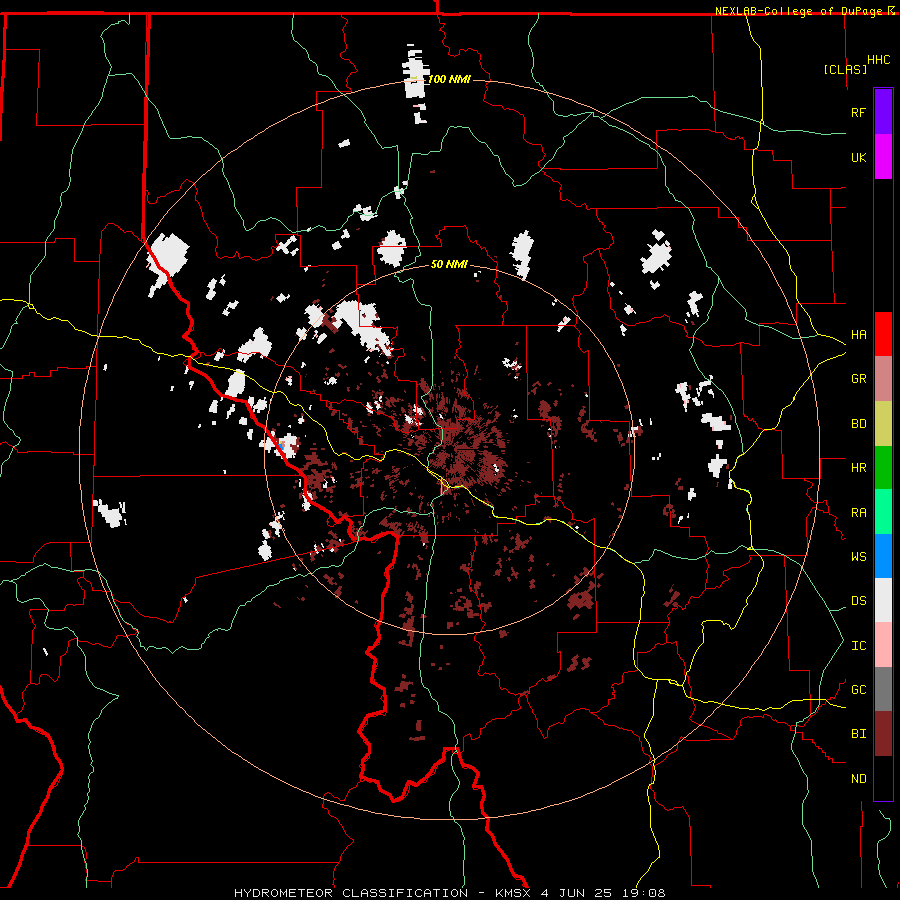
Task: Click the HR green legend swatch
Action: click(x=883, y=467)
